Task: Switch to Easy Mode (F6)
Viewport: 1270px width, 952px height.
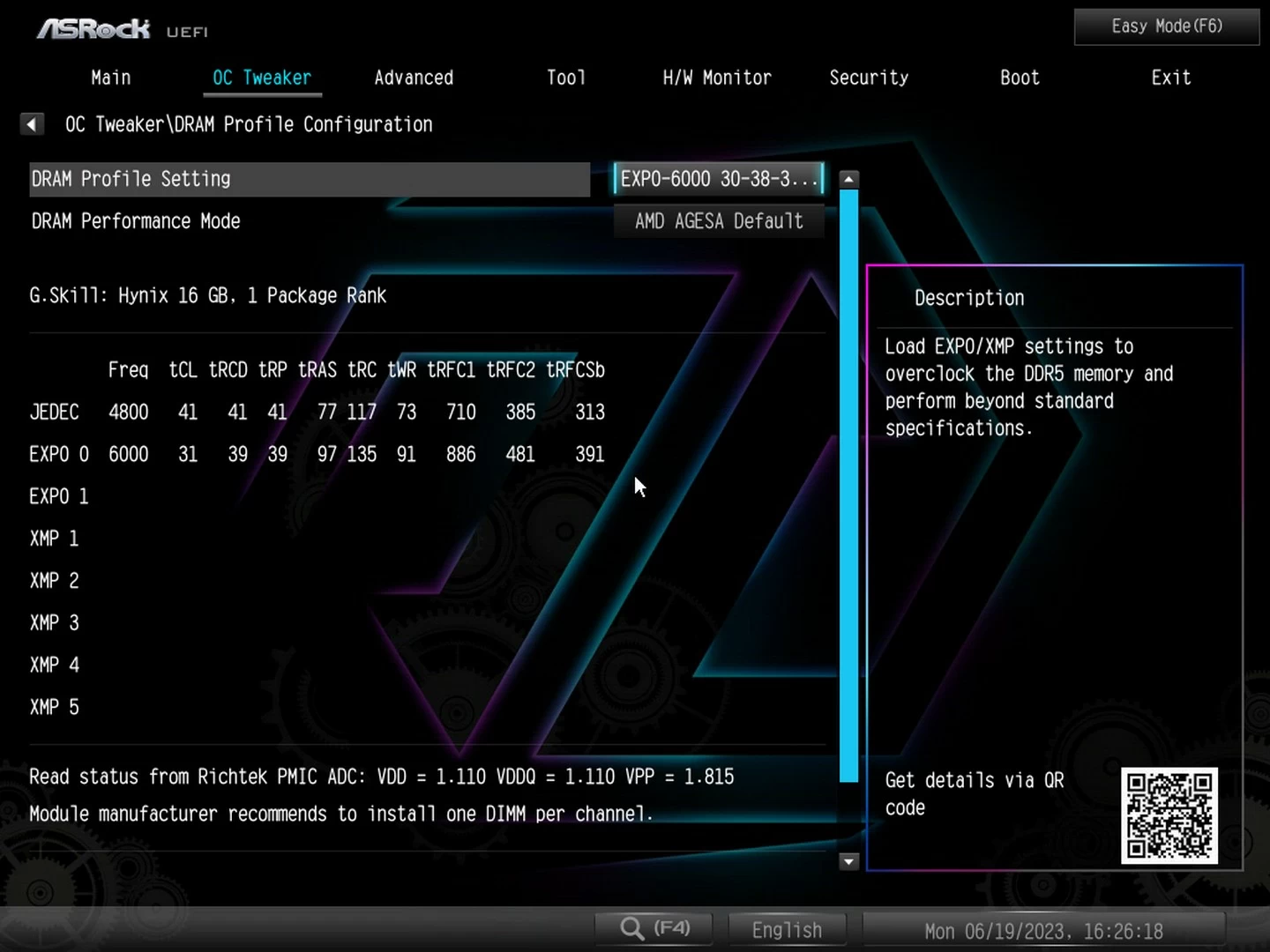Action: coord(1167,26)
